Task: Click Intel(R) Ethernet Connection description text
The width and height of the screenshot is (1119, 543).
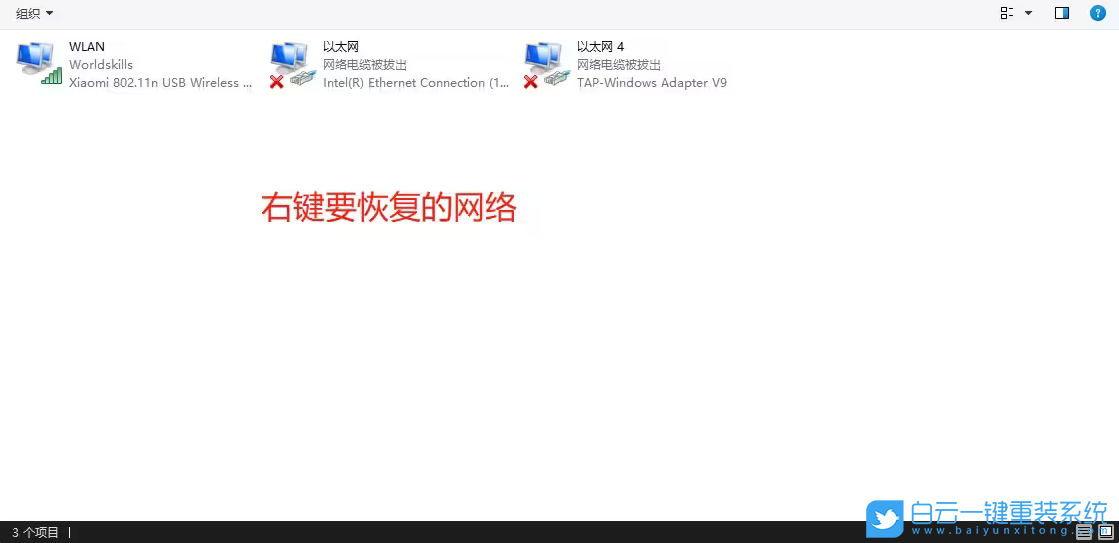Action: pyautogui.click(x=416, y=83)
